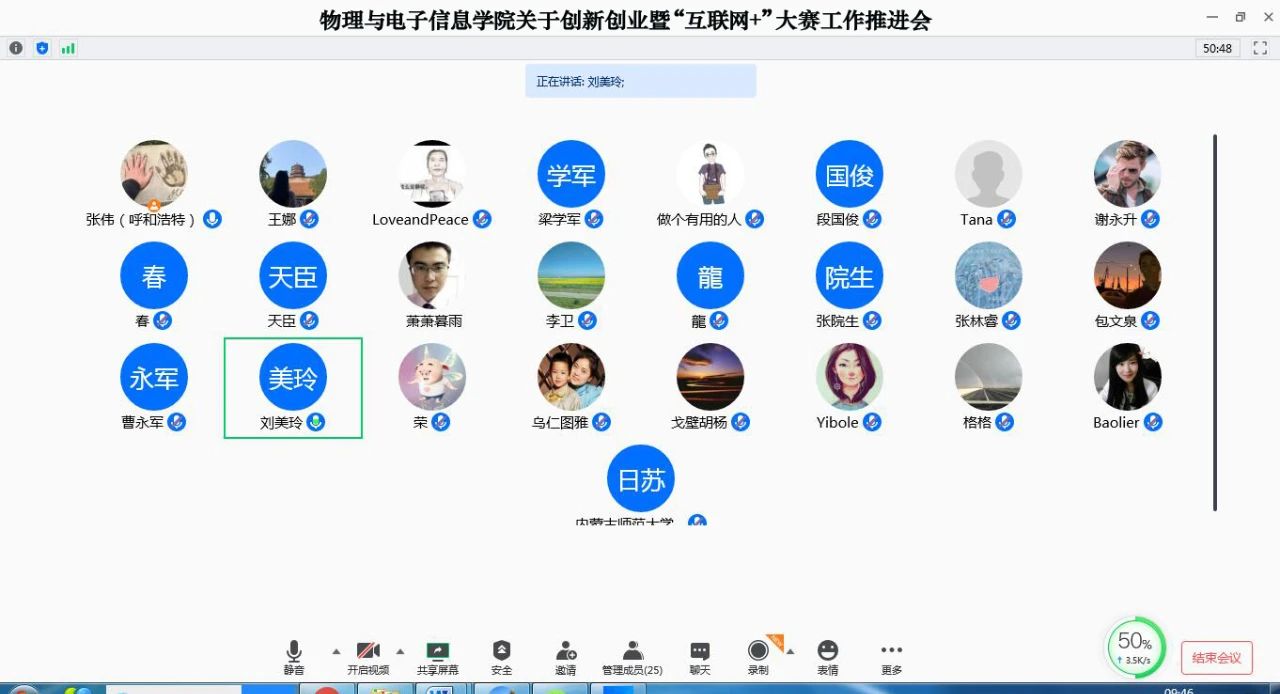Expand the arrow beside the 静音 button

(x=336, y=651)
